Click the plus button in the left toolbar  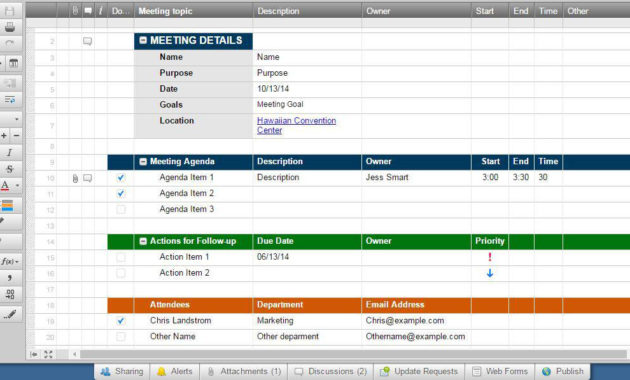(4, 136)
